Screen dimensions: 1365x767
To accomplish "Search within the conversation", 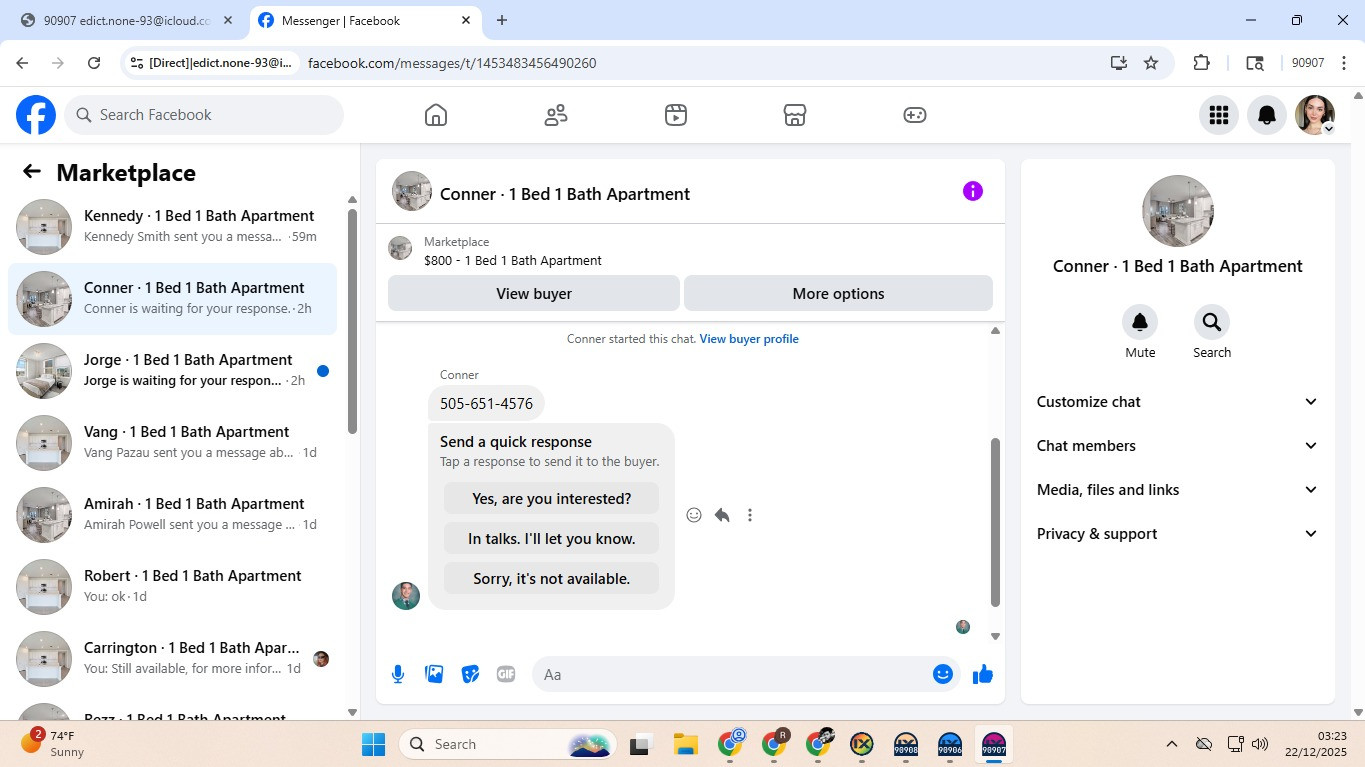I will tap(1212, 322).
